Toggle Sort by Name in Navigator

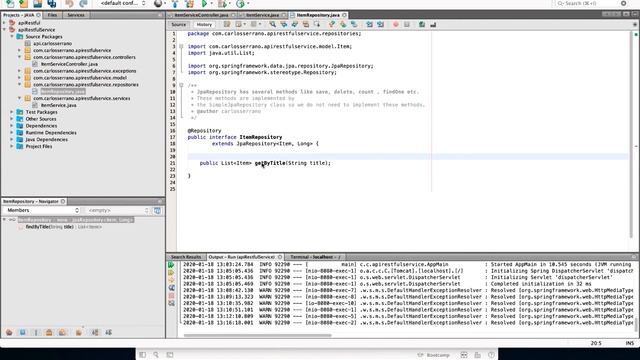(95, 332)
